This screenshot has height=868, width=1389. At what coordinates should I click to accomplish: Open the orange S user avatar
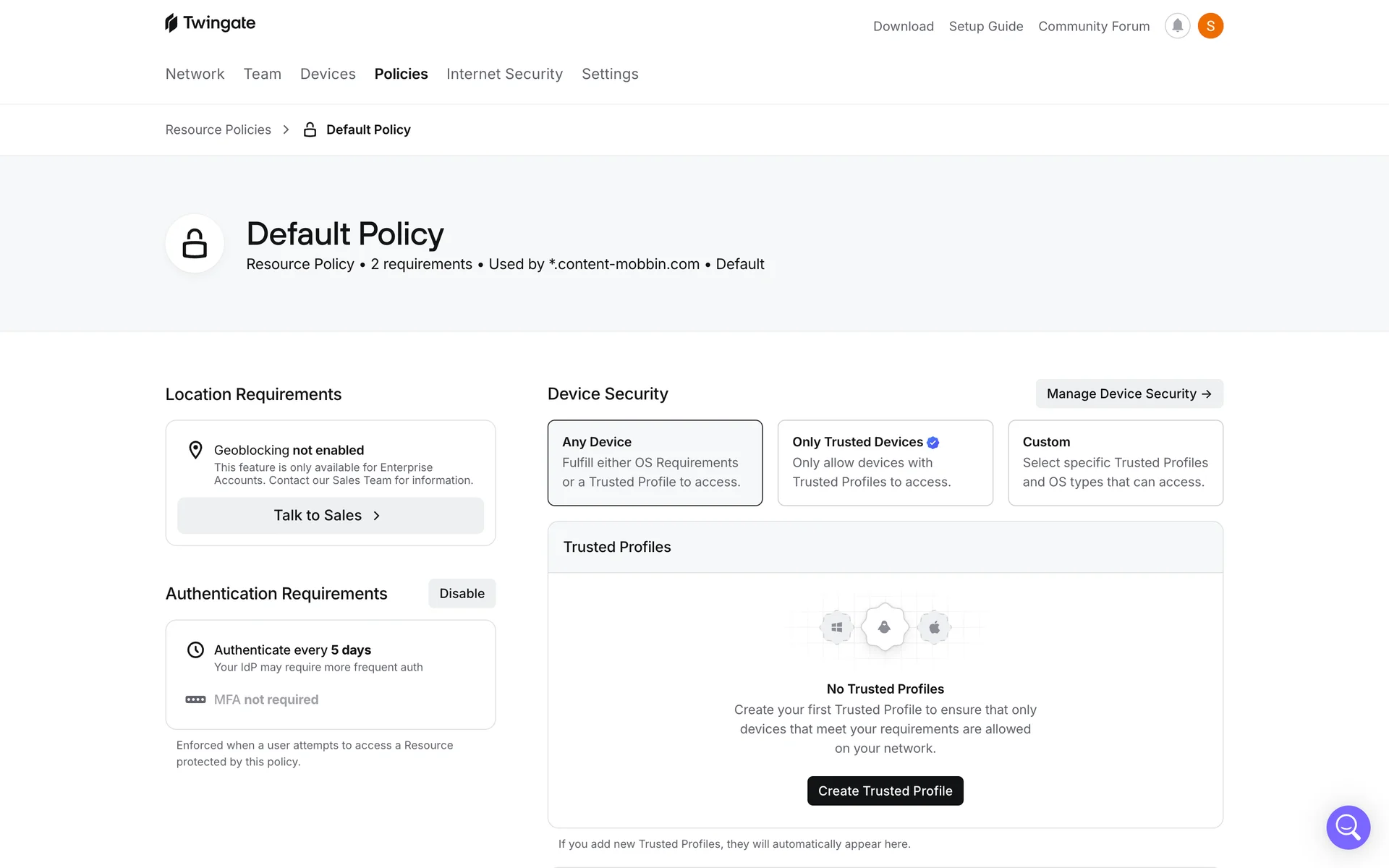1210,26
